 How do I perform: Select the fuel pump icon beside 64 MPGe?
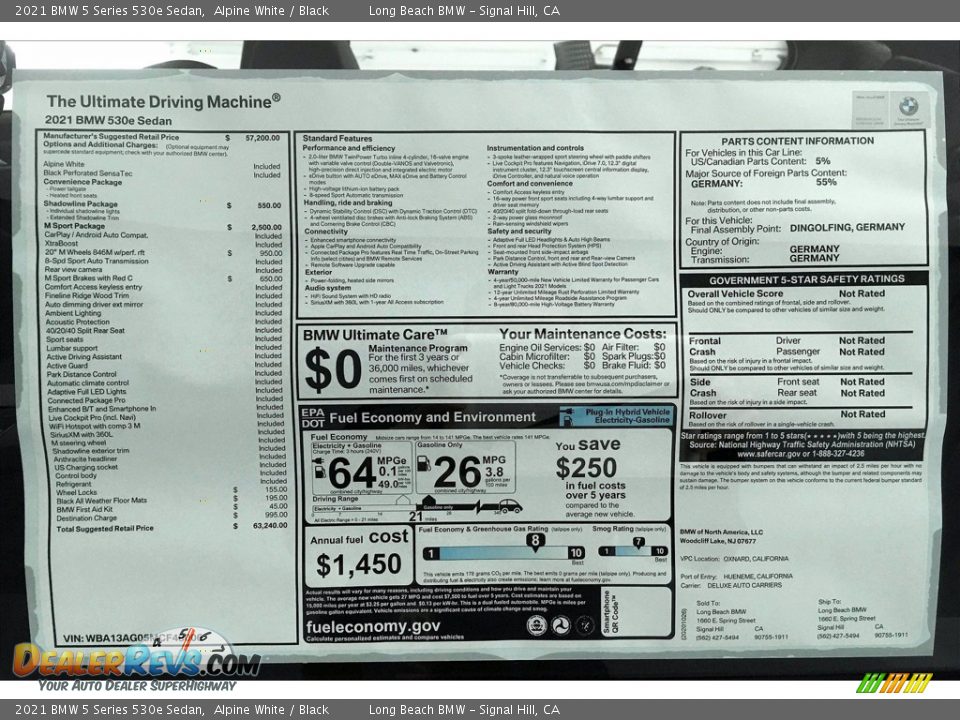(x=319, y=470)
